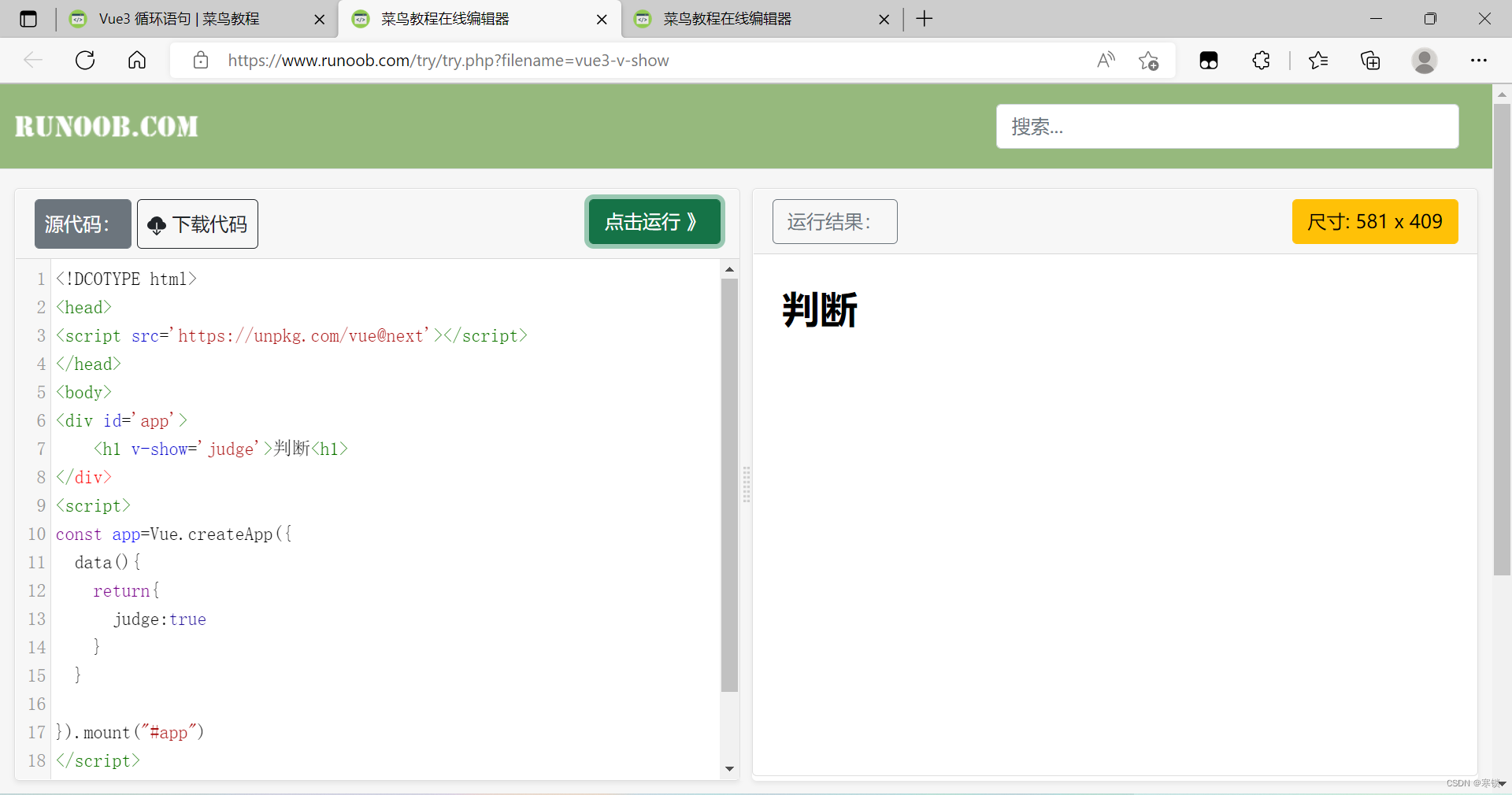The height and width of the screenshot is (795, 1512).
Task: Click the page scrollbar up arrow
Action: click(1502, 94)
